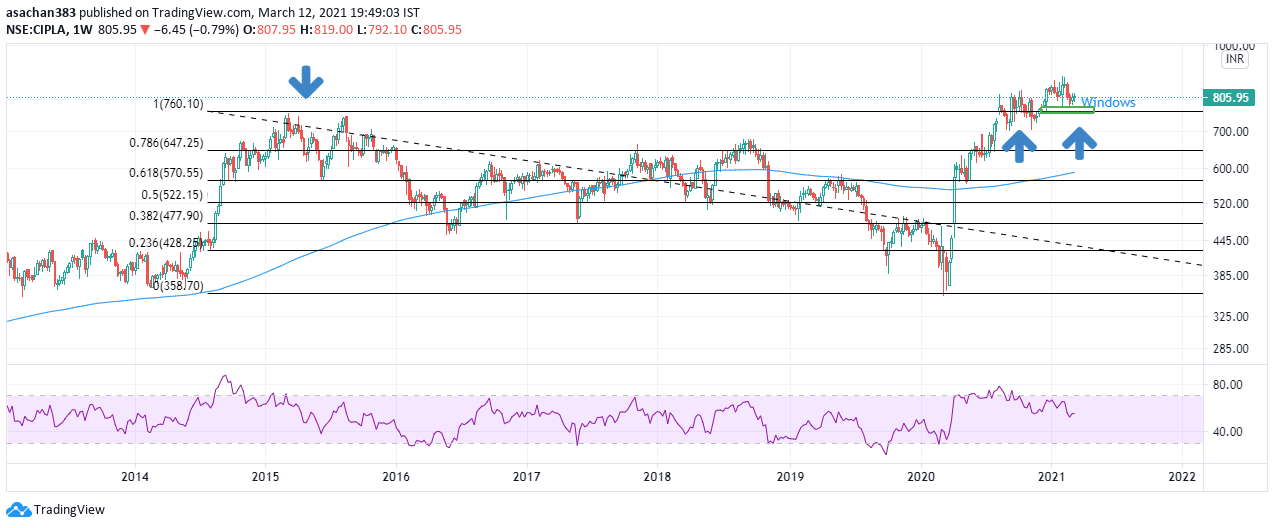
Task: Click the 520.00 price axis label
Action: pos(1230,203)
